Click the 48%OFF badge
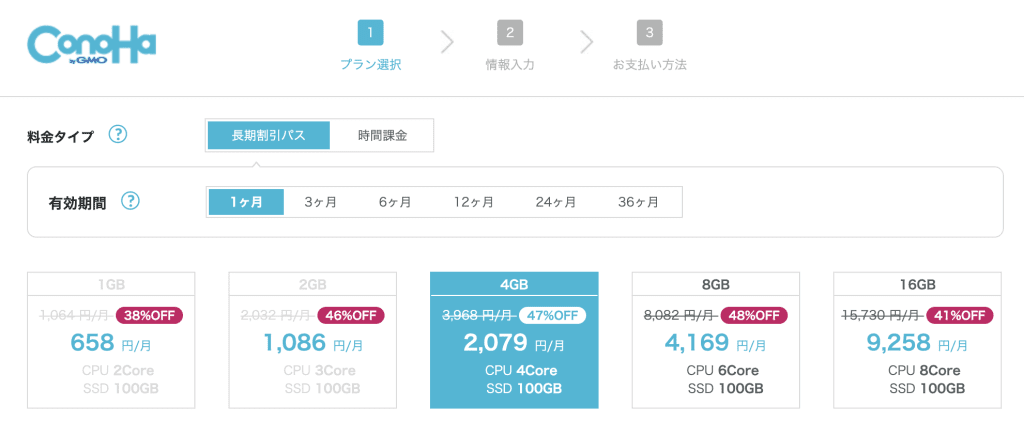This screenshot has width=1024, height=421. pos(754,315)
